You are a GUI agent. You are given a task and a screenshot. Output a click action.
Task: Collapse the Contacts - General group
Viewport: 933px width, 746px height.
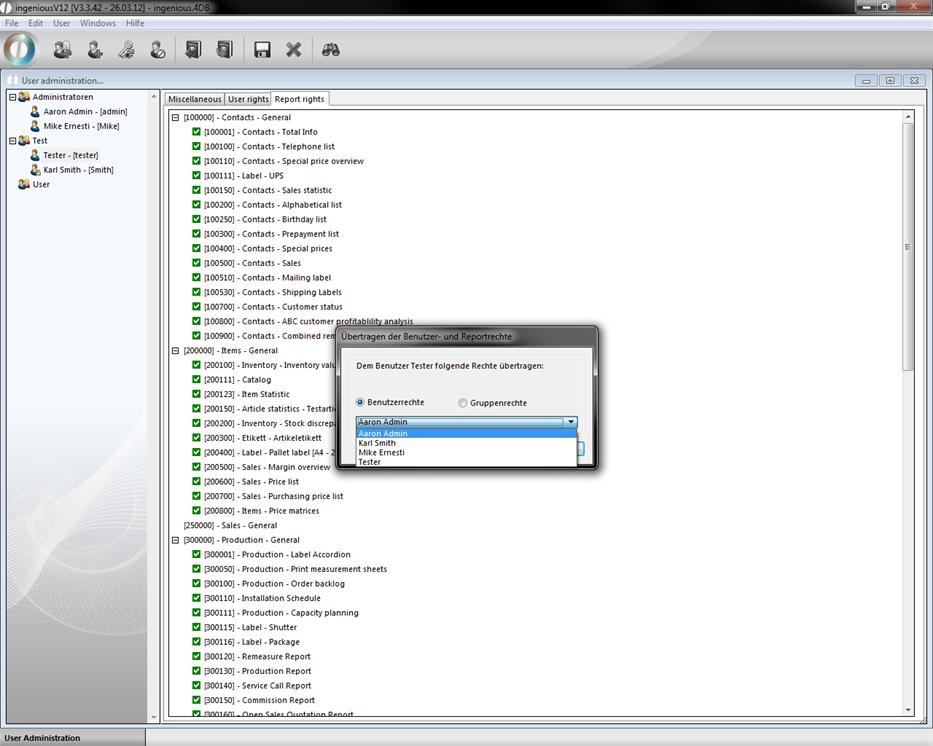tap(175, 117)
